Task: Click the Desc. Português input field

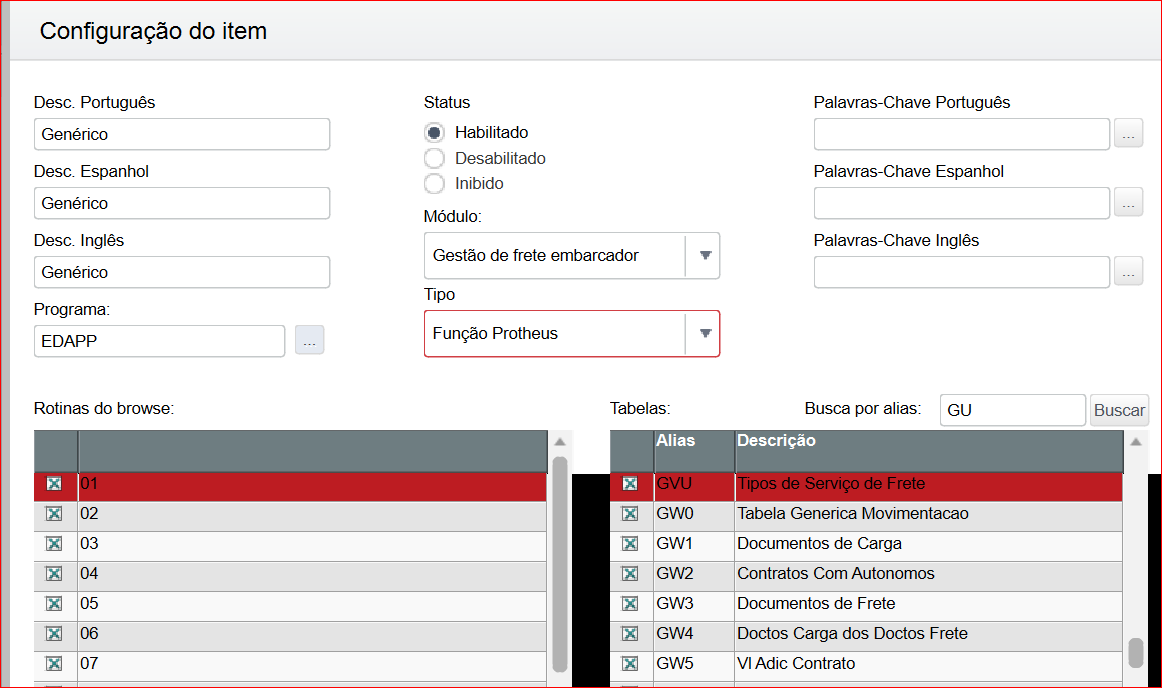Action: (x=182, y=134)
